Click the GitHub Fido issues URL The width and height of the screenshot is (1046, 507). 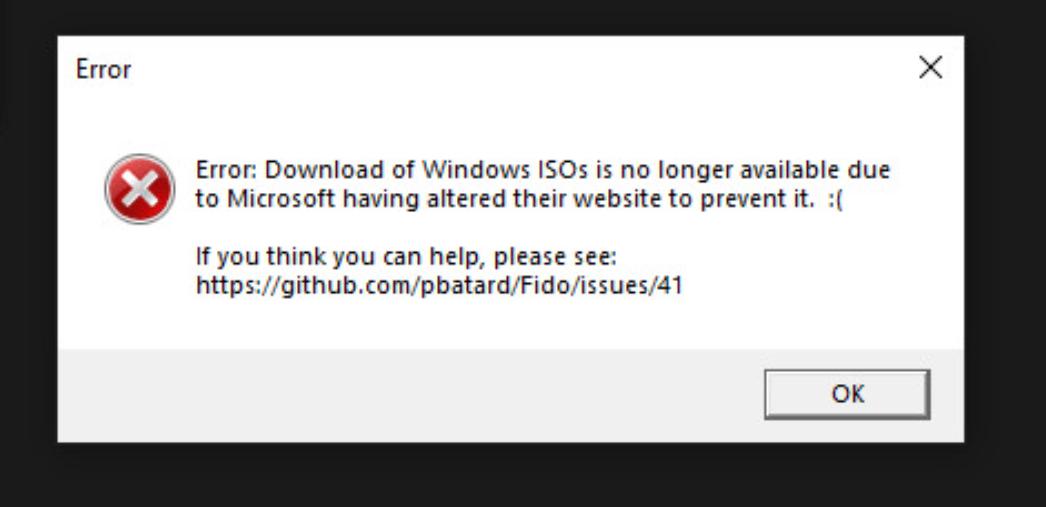(439, 287)
